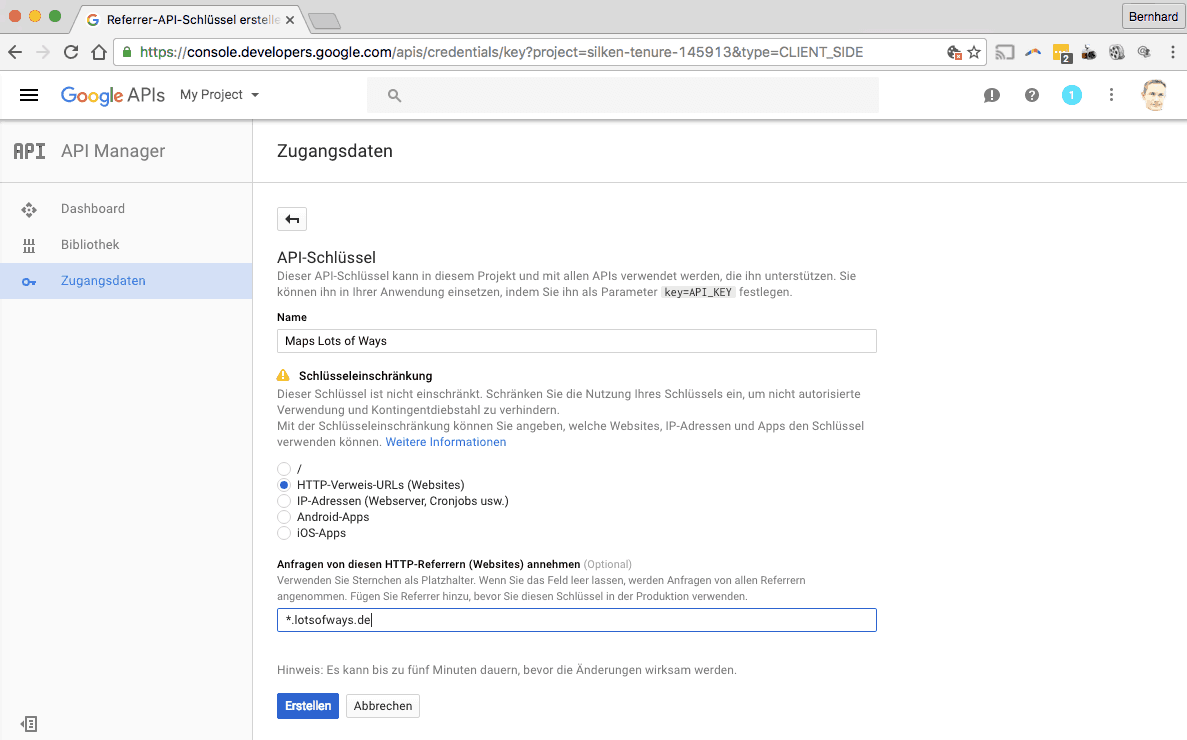Click the Weitere Informationen link

pos(445,441)
